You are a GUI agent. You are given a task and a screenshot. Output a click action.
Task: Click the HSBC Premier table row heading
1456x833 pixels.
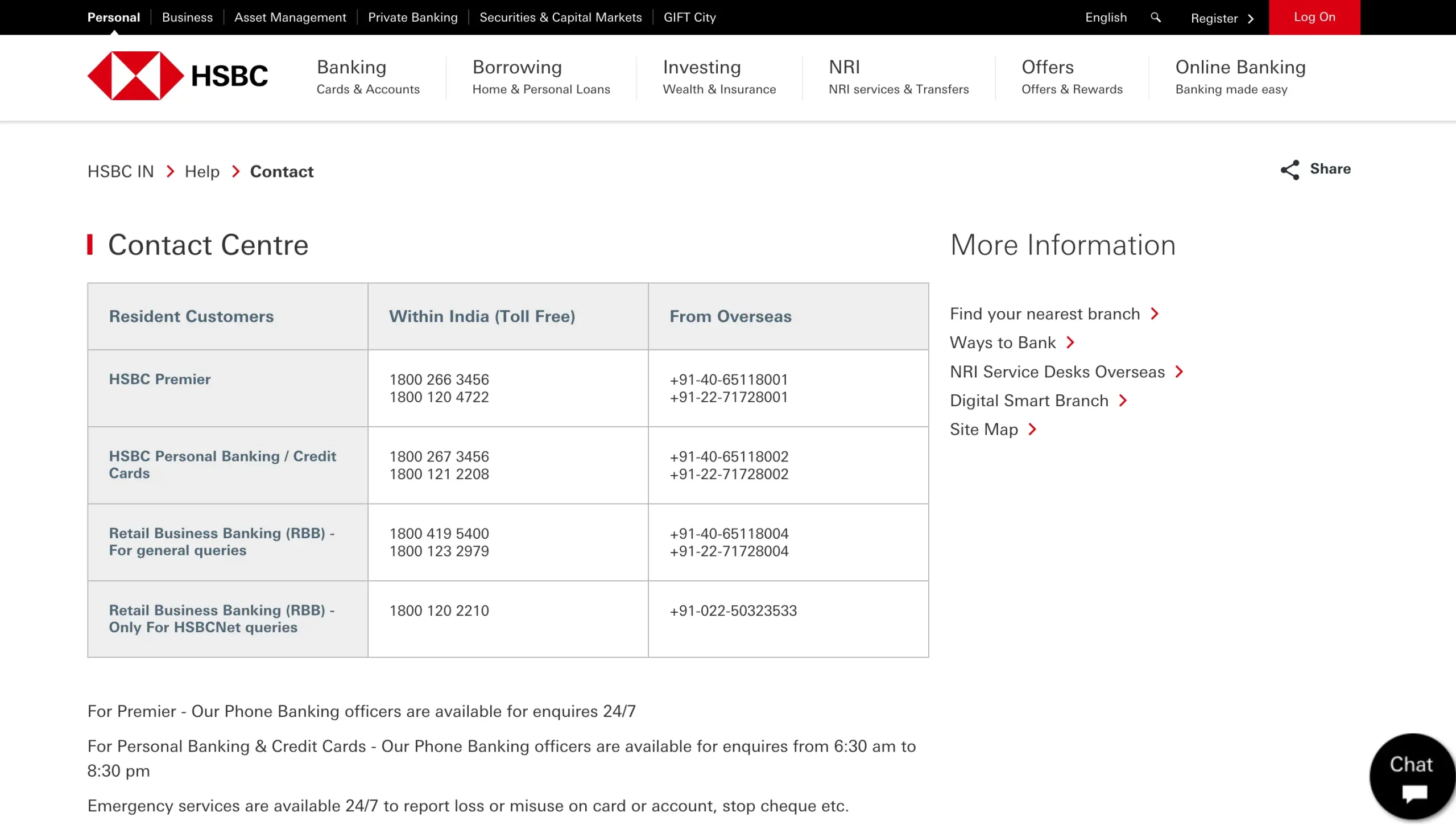pyautogui.click(x=160, y=379)
